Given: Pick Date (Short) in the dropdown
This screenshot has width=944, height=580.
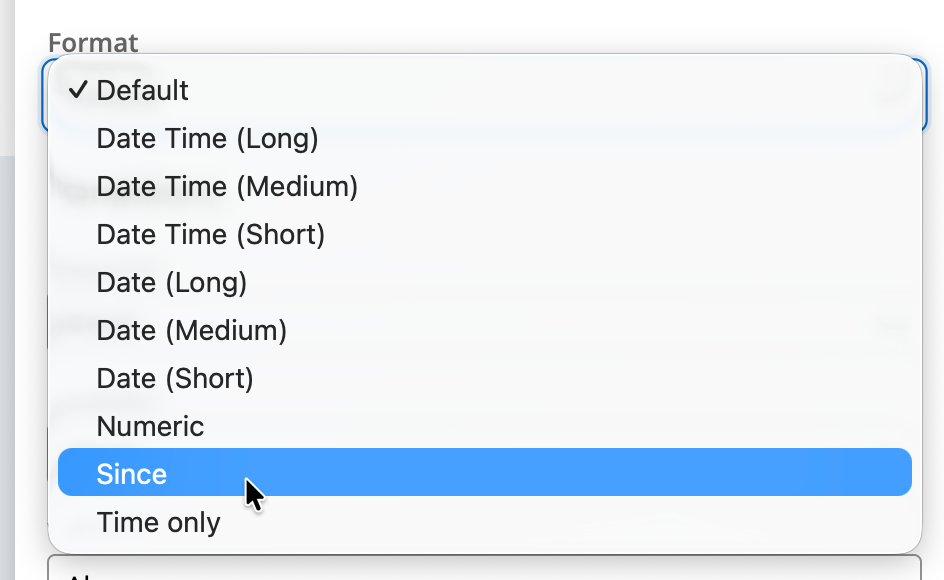Looking at the screenshot, I should 175,378.
